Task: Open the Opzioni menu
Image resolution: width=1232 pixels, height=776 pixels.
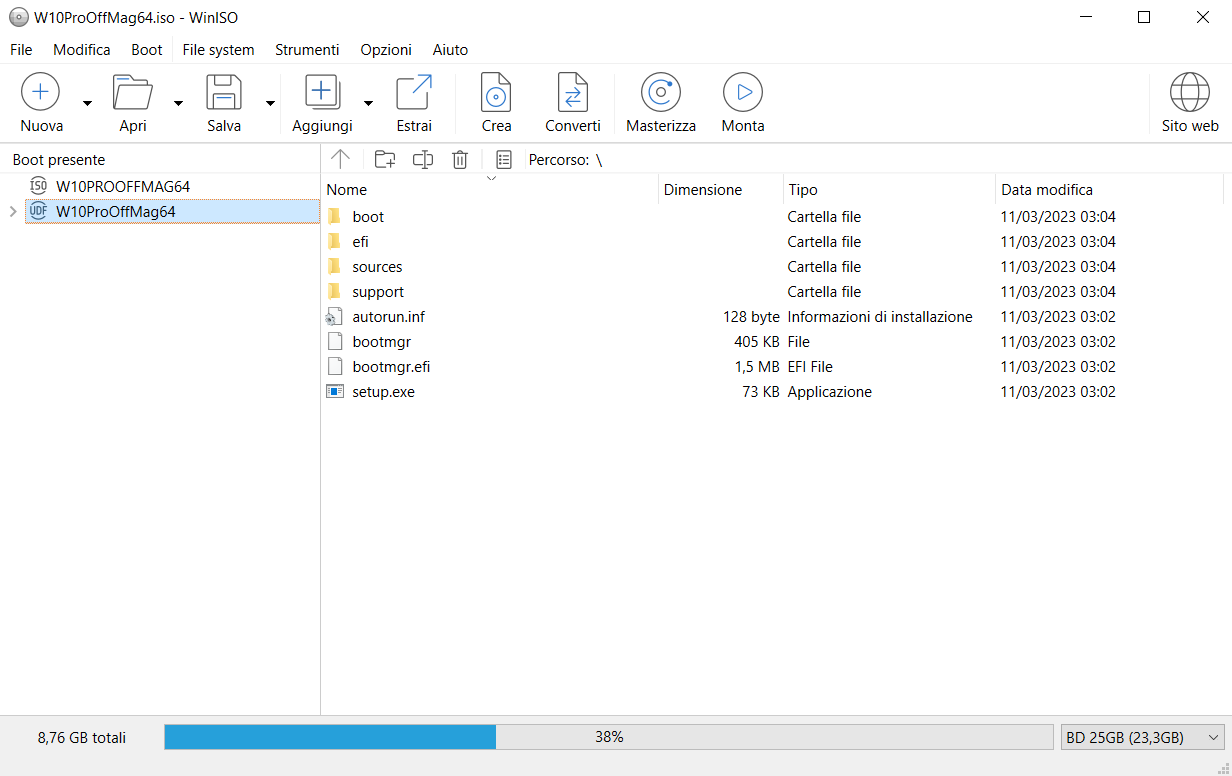Action: coord(386,50)
